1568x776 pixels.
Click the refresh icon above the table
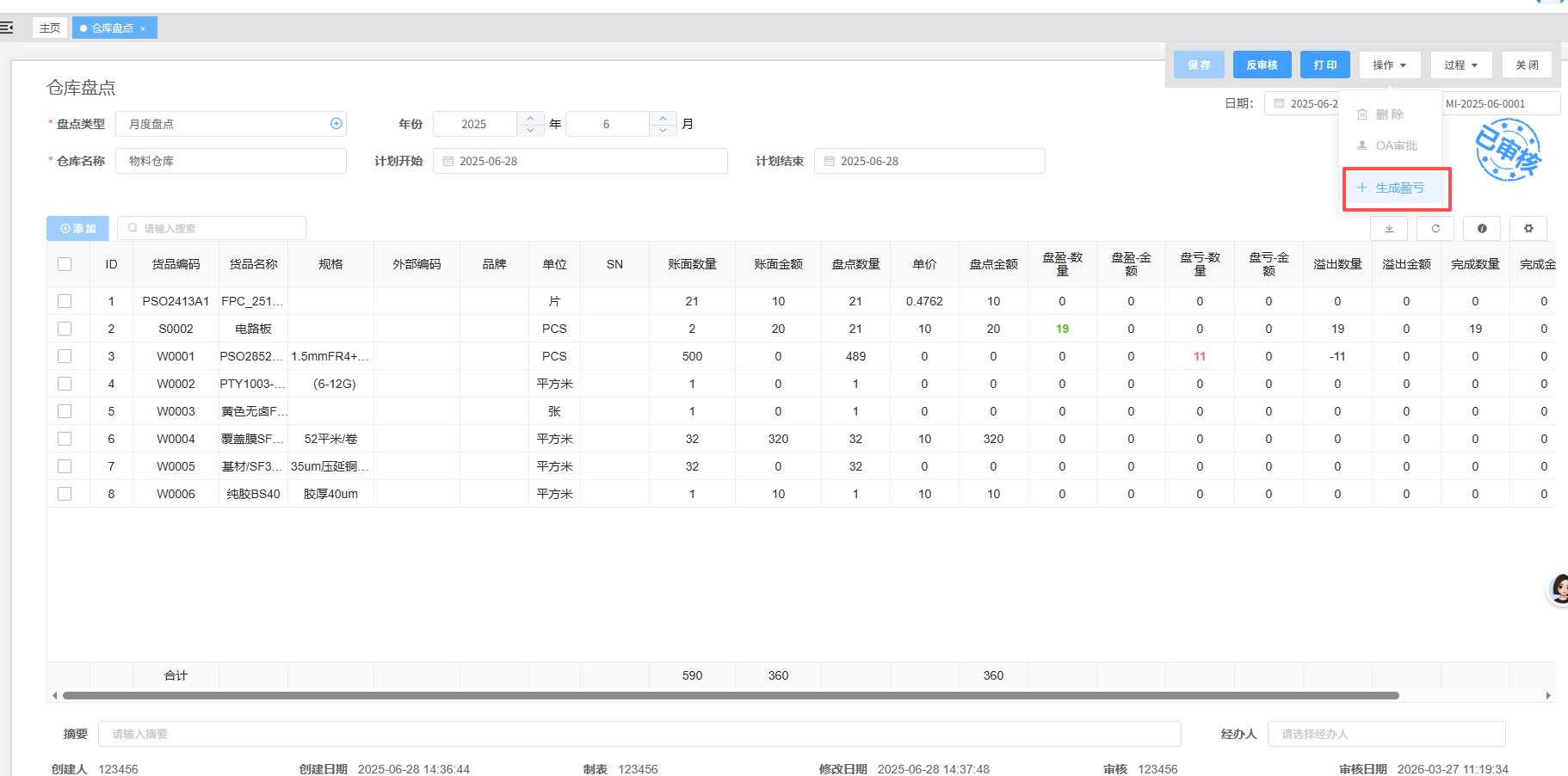click(1435, 229)
